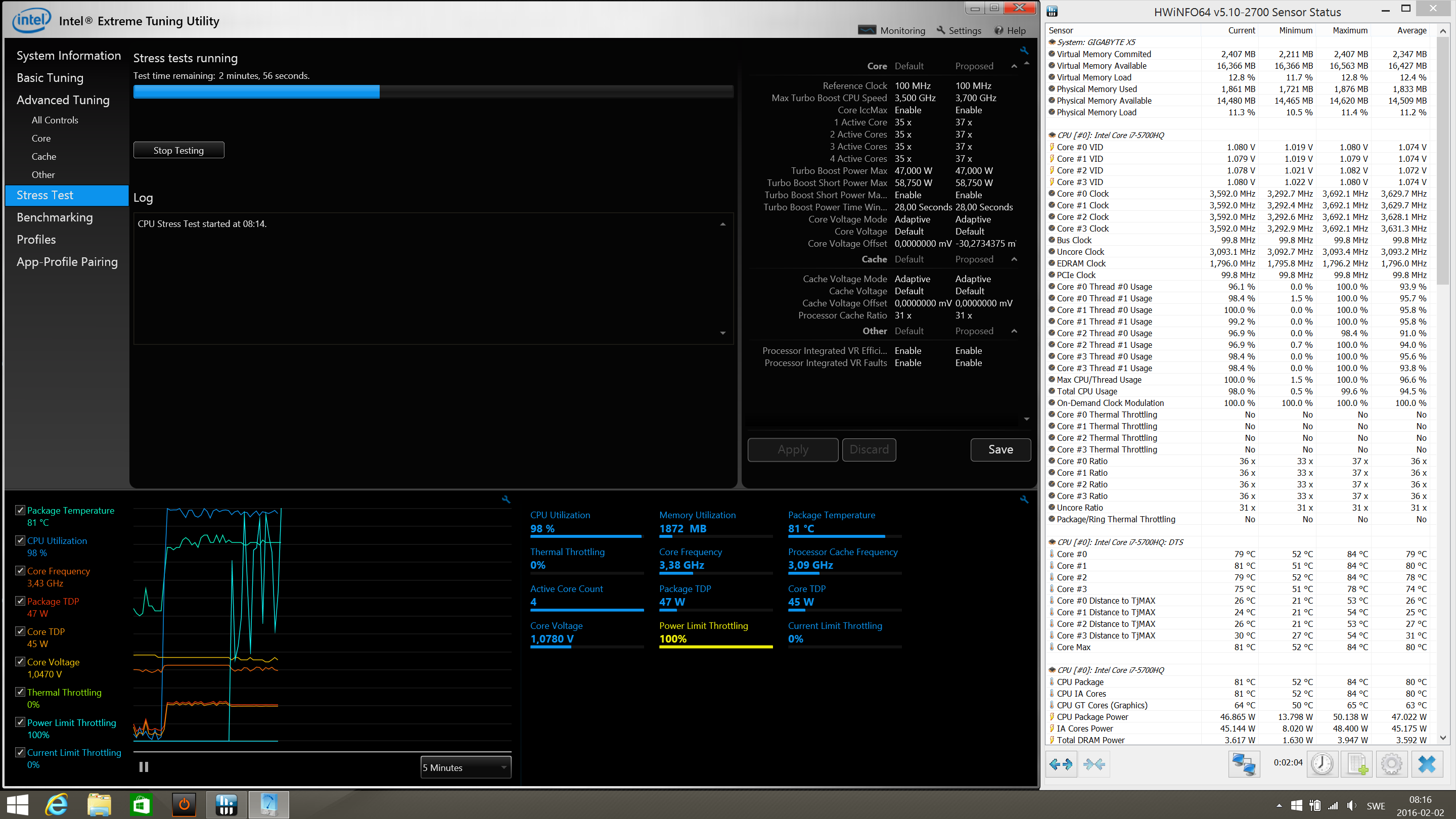Screen dimensions: 1456x819
Task: Select All Controls under Advanced Tuning
Action: pos(55,120)
